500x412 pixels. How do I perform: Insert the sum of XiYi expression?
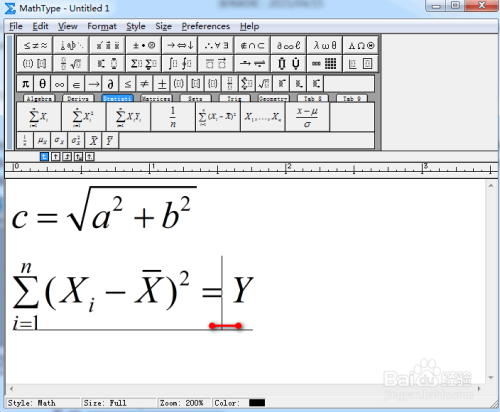(128, 117)
